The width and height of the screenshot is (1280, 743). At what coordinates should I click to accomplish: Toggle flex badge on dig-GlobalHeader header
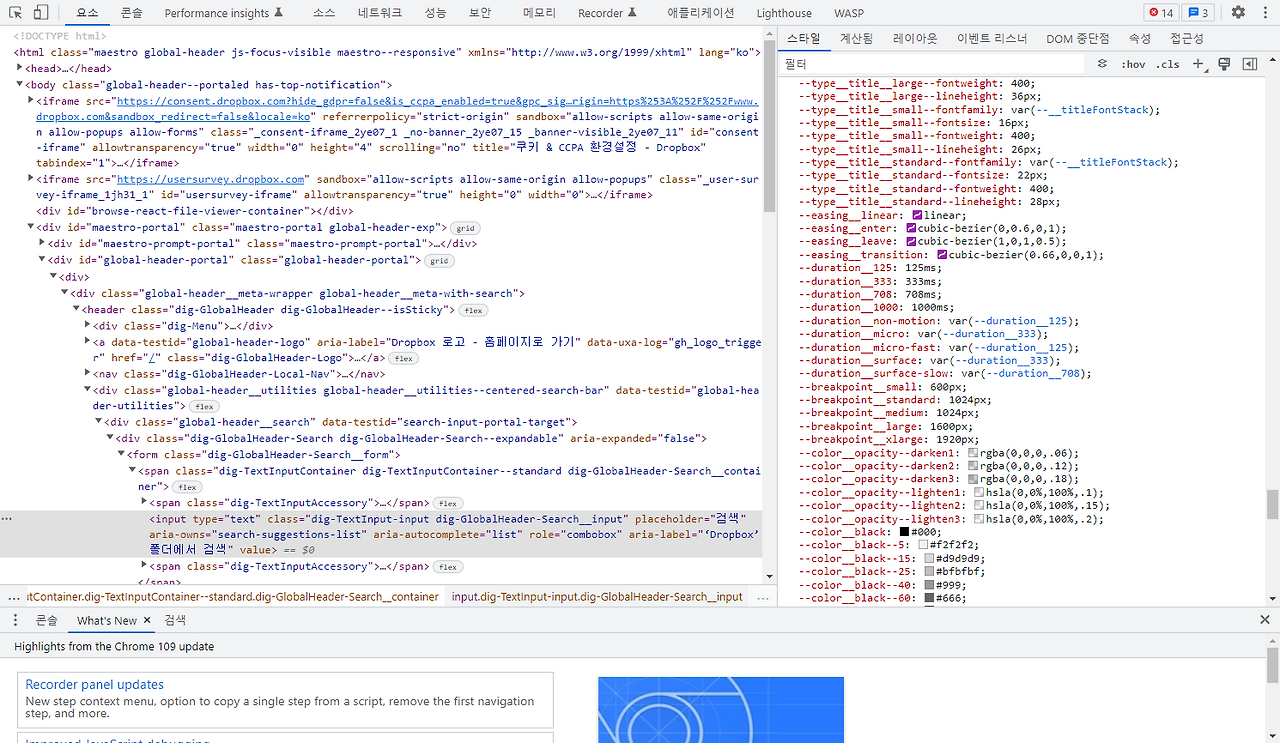tap(473, 310)
